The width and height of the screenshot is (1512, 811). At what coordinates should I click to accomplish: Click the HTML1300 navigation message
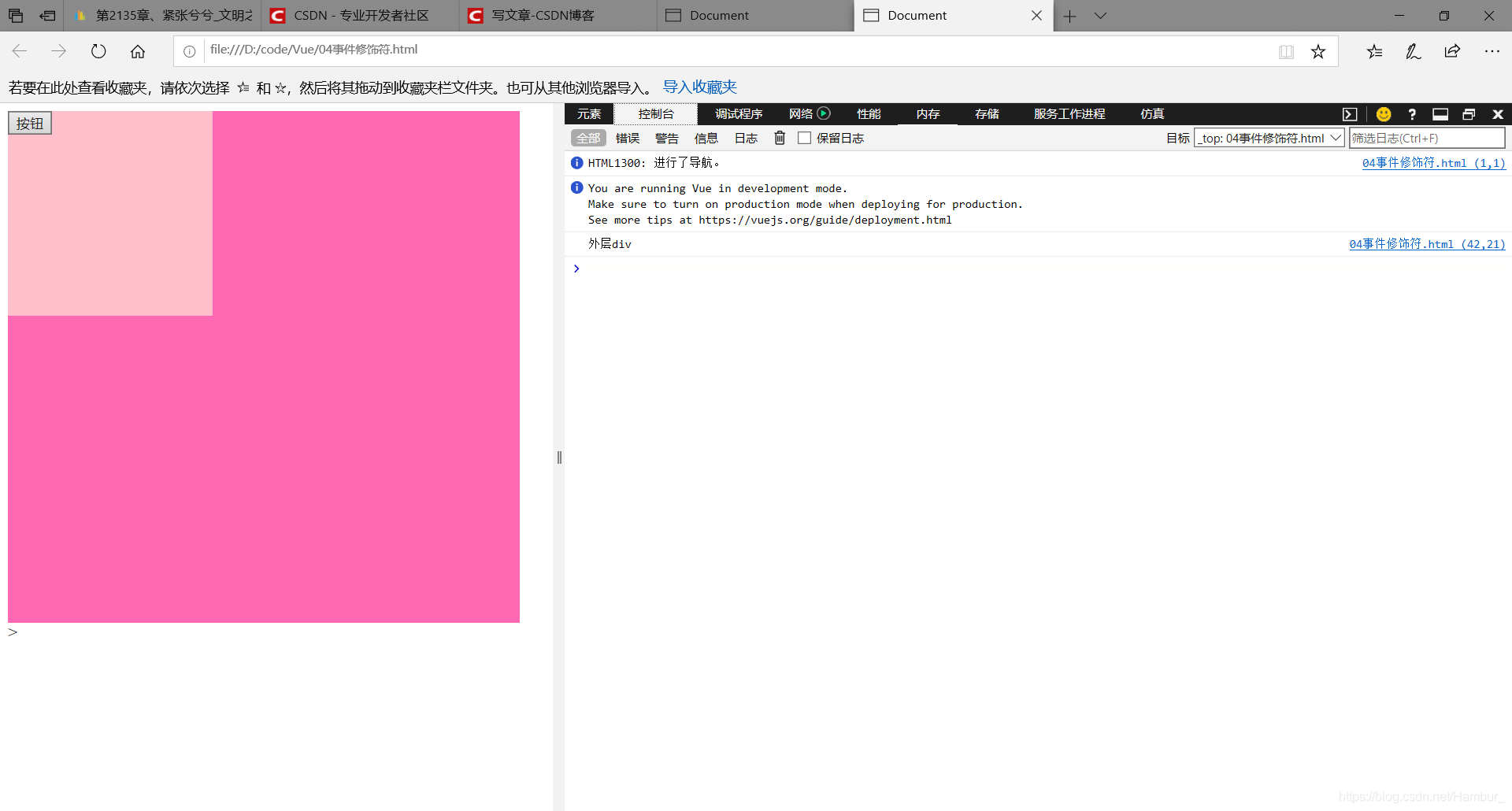click(1038, 163)
